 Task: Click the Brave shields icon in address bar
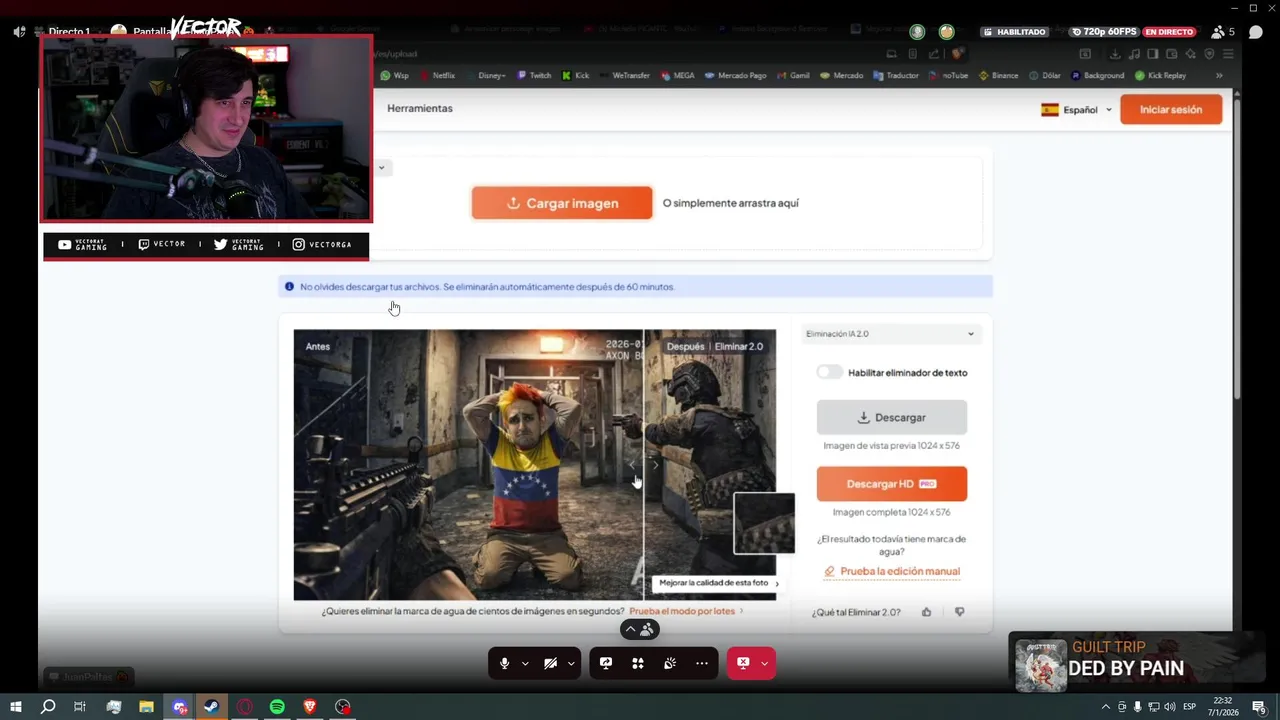(x=957, y=53)
